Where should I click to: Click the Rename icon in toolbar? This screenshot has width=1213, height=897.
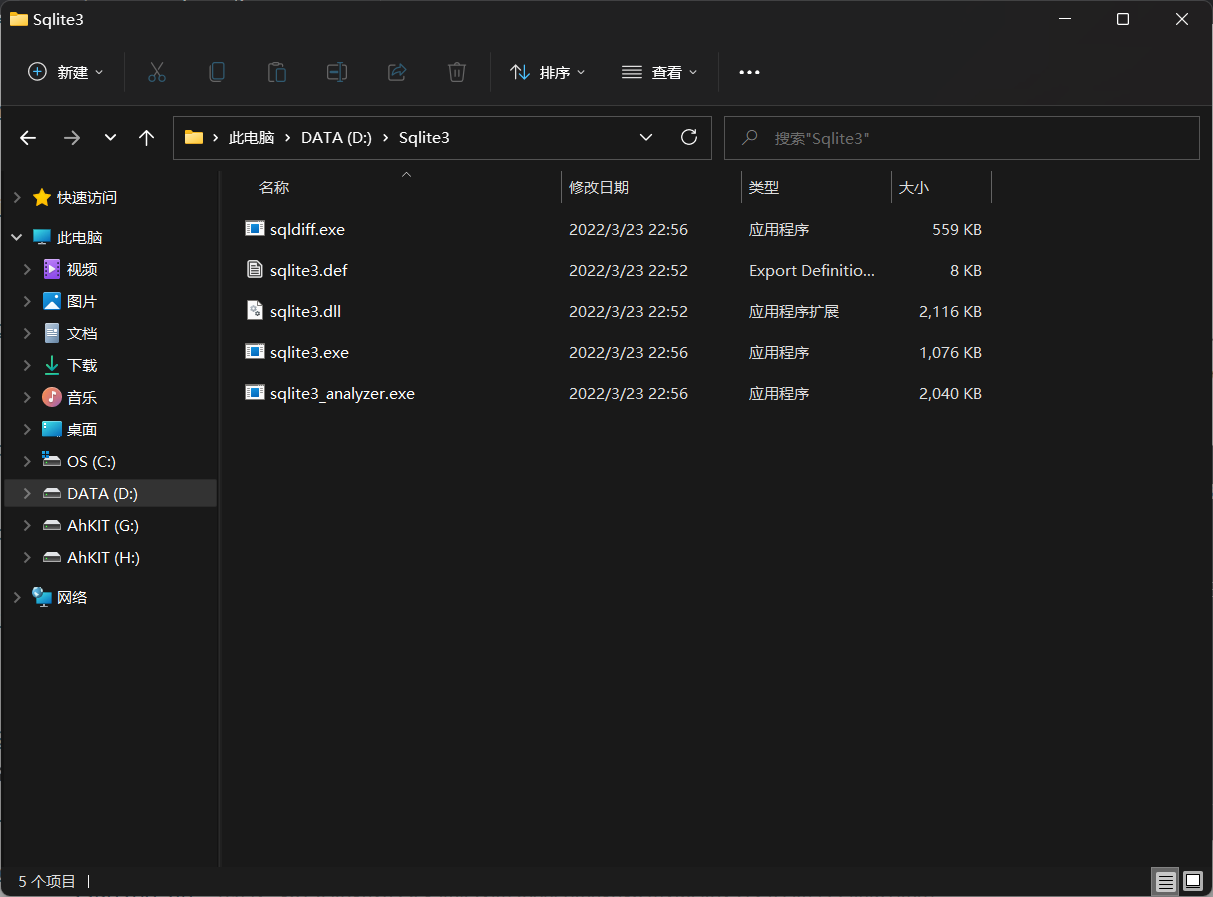point(337,72)
